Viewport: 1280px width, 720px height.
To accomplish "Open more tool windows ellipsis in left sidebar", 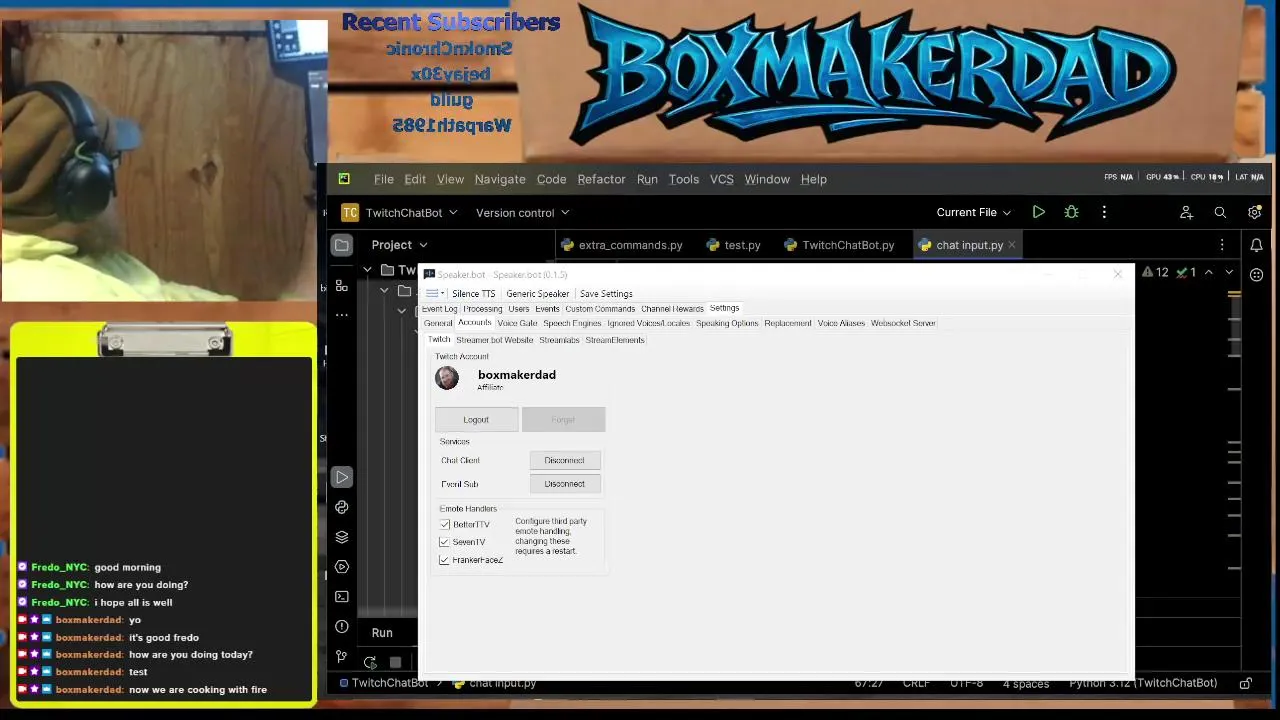I will tap(342, 315).
